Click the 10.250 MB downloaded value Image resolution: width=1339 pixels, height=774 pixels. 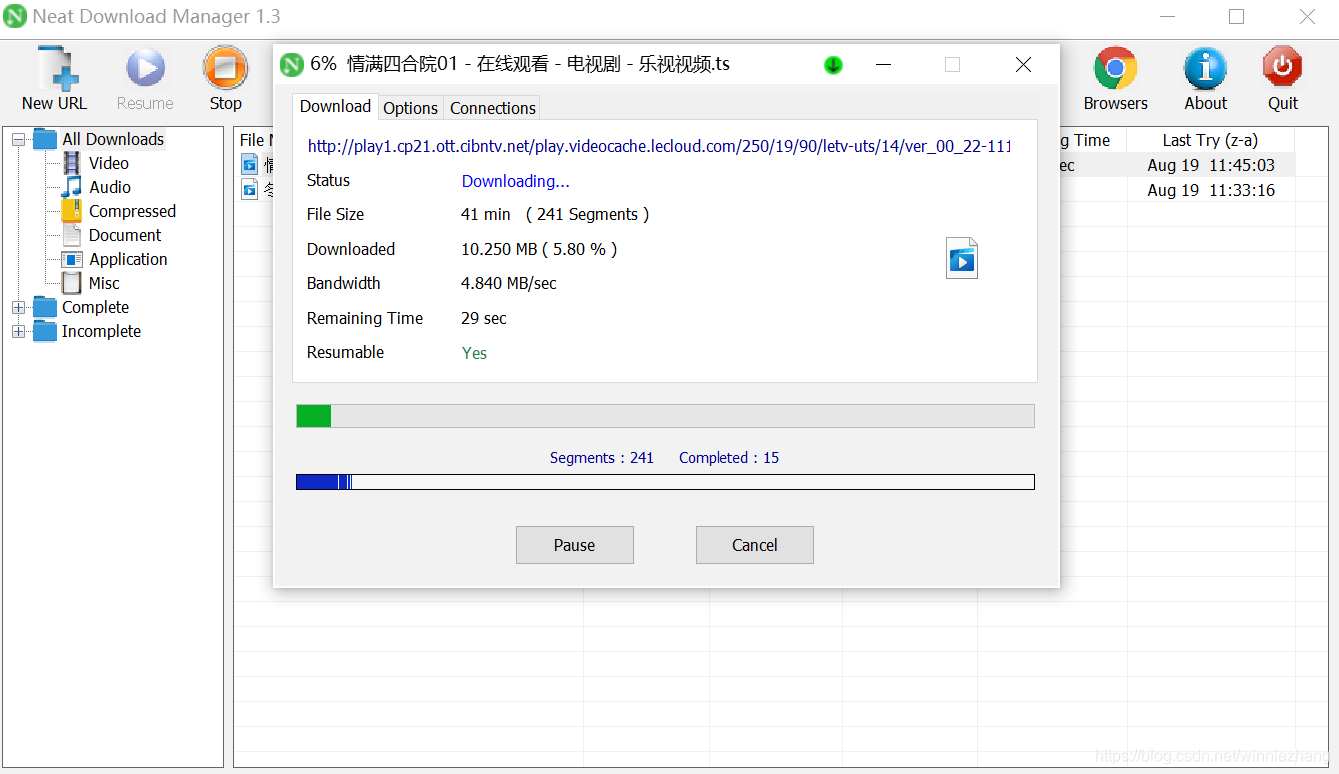point(539,249)
